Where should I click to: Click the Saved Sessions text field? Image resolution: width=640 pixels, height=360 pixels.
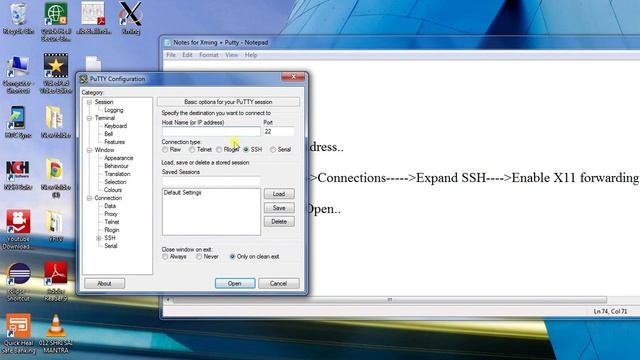[211, 181]
